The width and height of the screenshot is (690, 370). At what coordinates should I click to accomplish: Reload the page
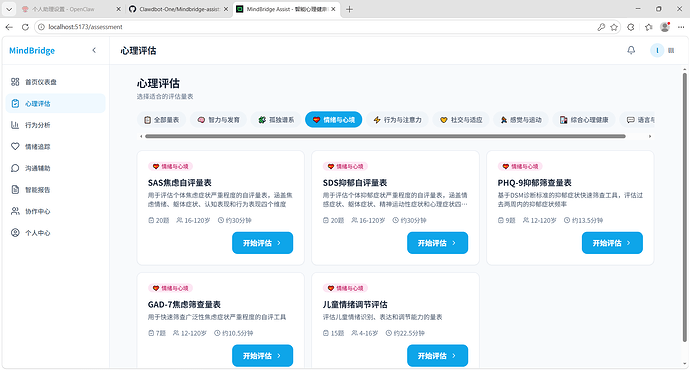(x=25, y=27)
